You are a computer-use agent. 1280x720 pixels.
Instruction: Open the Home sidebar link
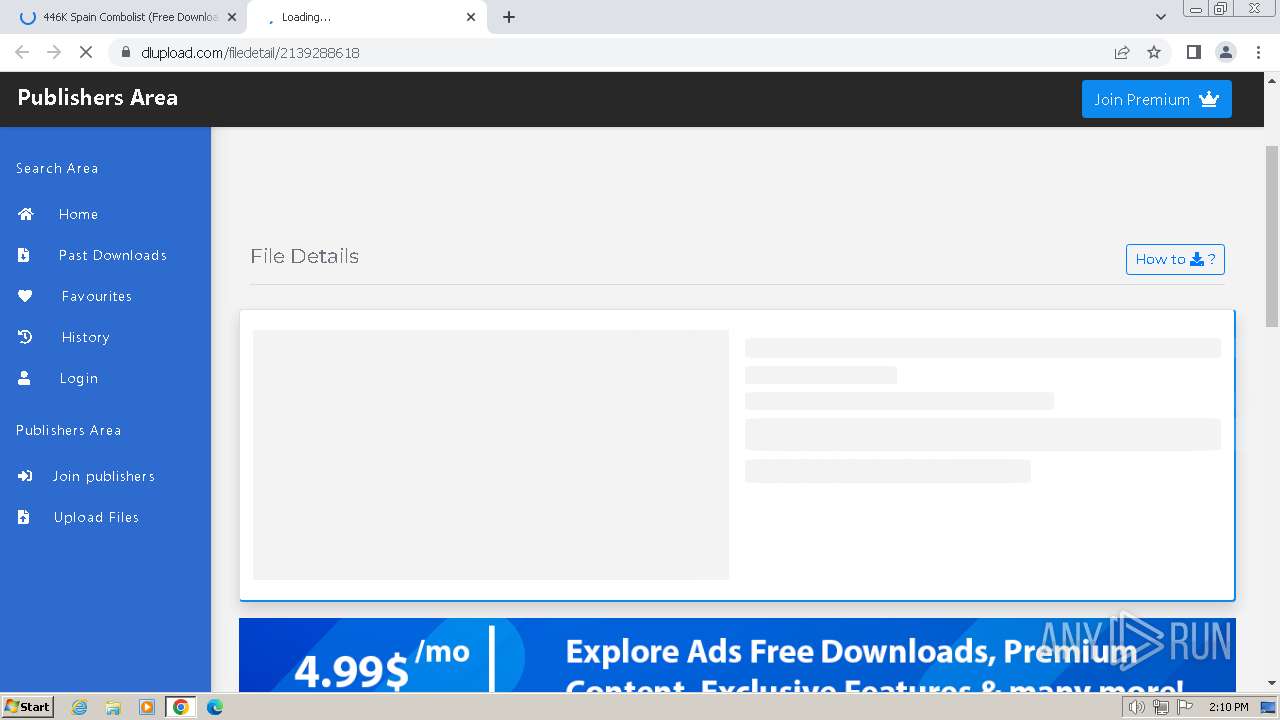[78, 214]
